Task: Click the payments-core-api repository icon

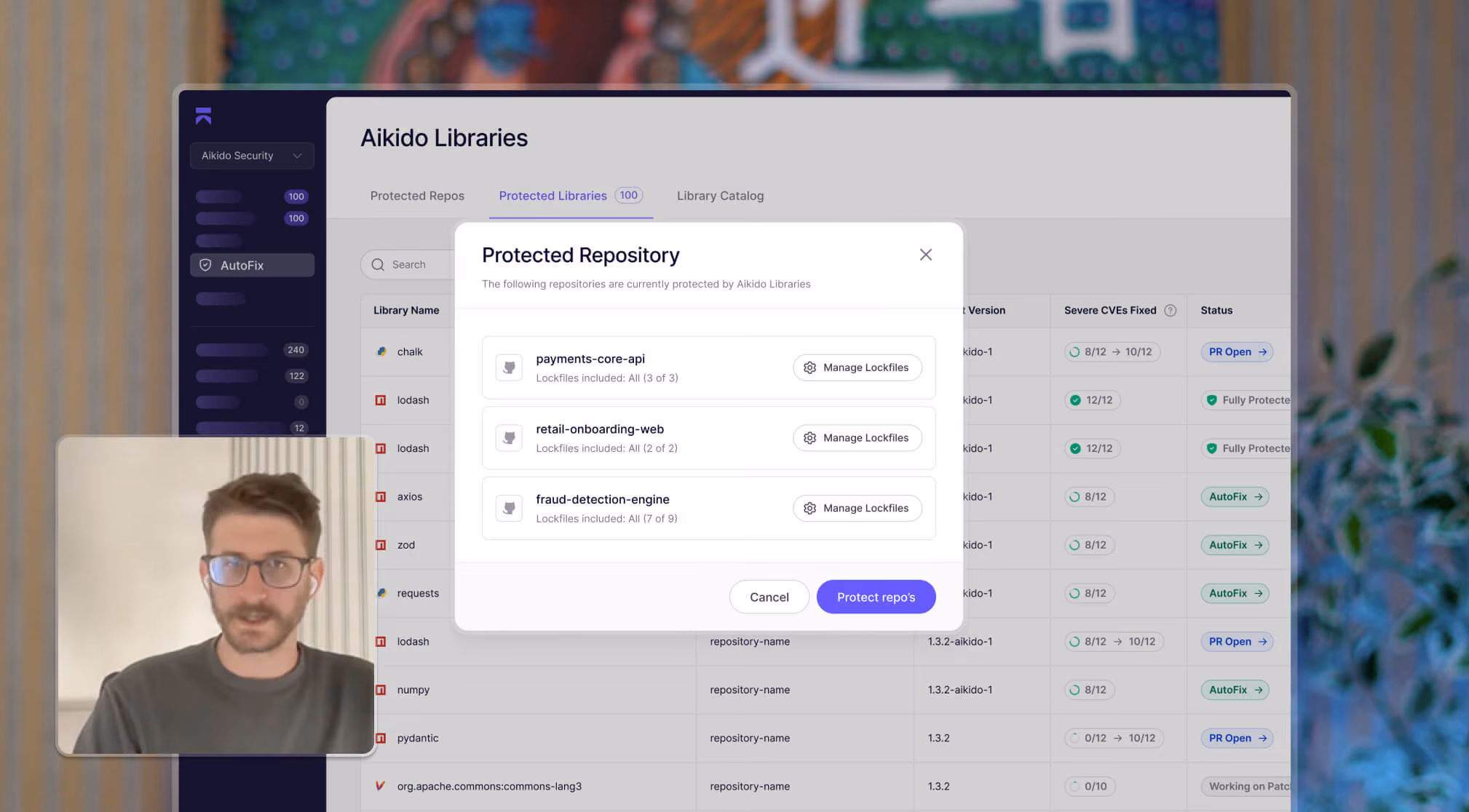Action: (x=509, y=367)
